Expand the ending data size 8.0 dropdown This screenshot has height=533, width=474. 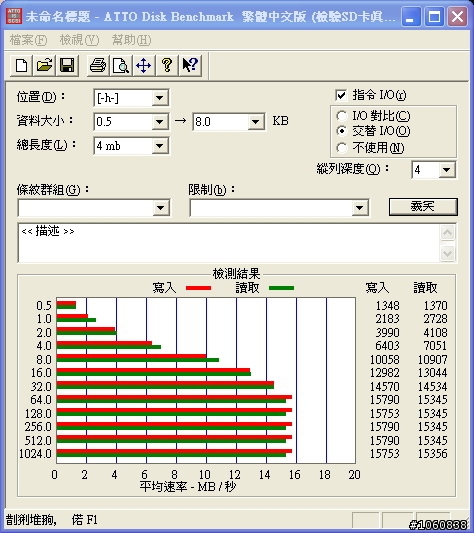pyautogui.click(x=256, y=122)
